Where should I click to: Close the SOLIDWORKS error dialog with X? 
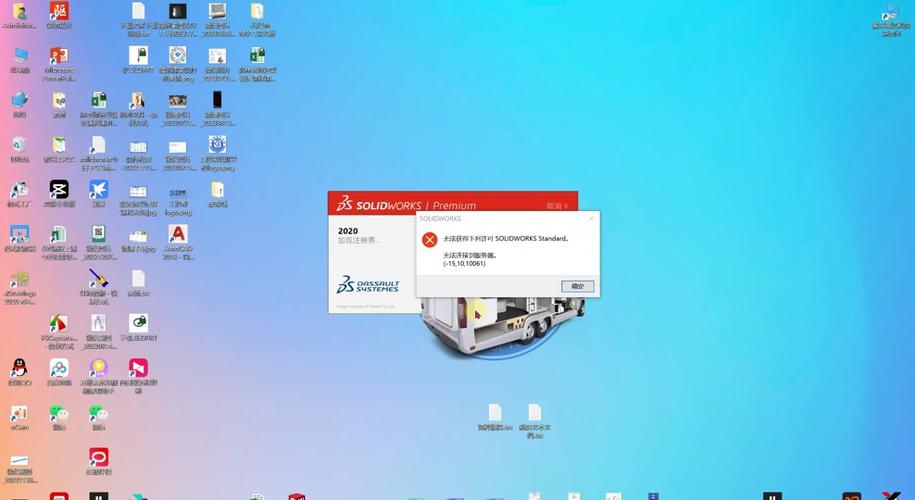point(591,218)
